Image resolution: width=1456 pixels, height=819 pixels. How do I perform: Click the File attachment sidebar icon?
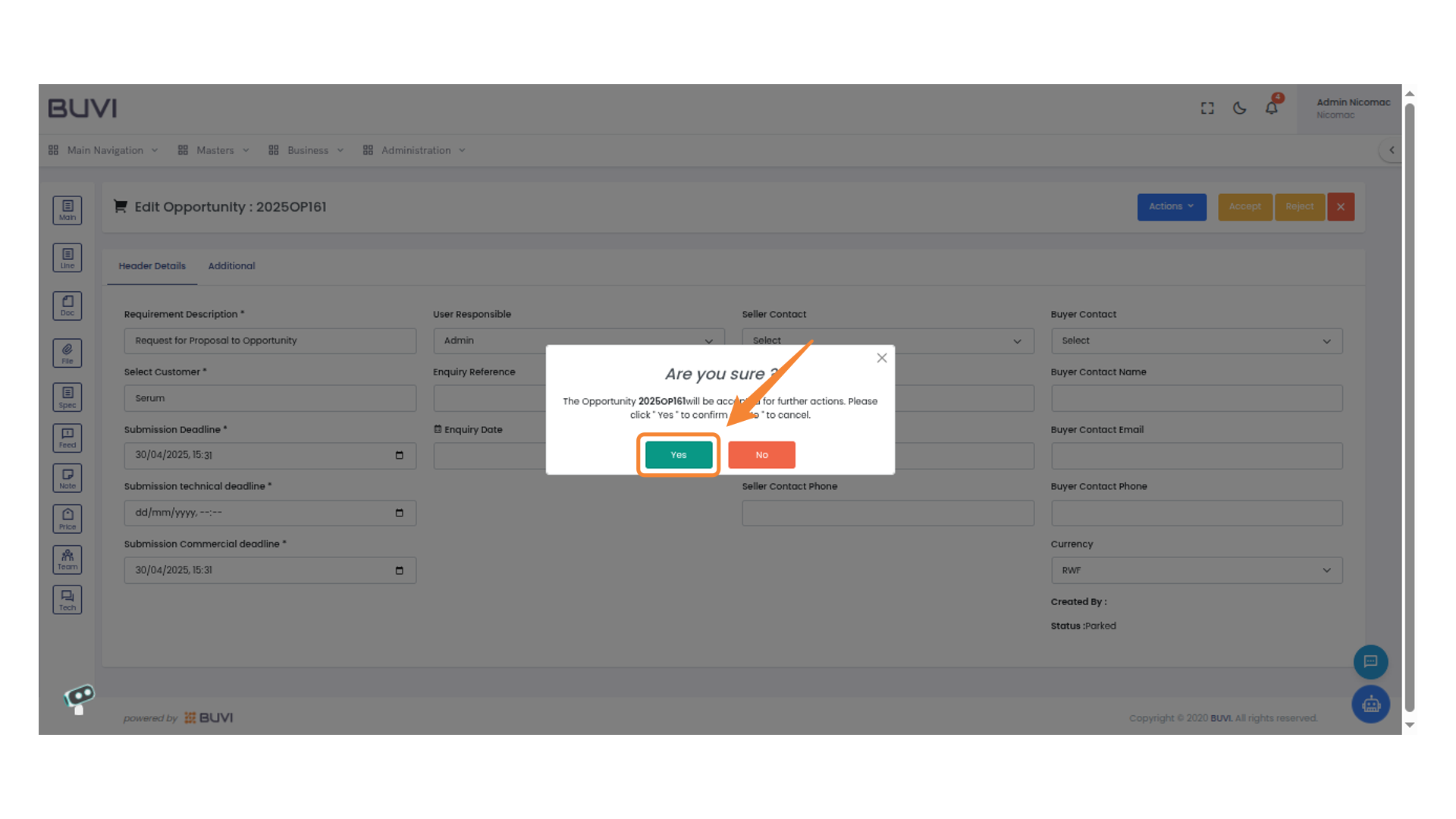point(67,353)
